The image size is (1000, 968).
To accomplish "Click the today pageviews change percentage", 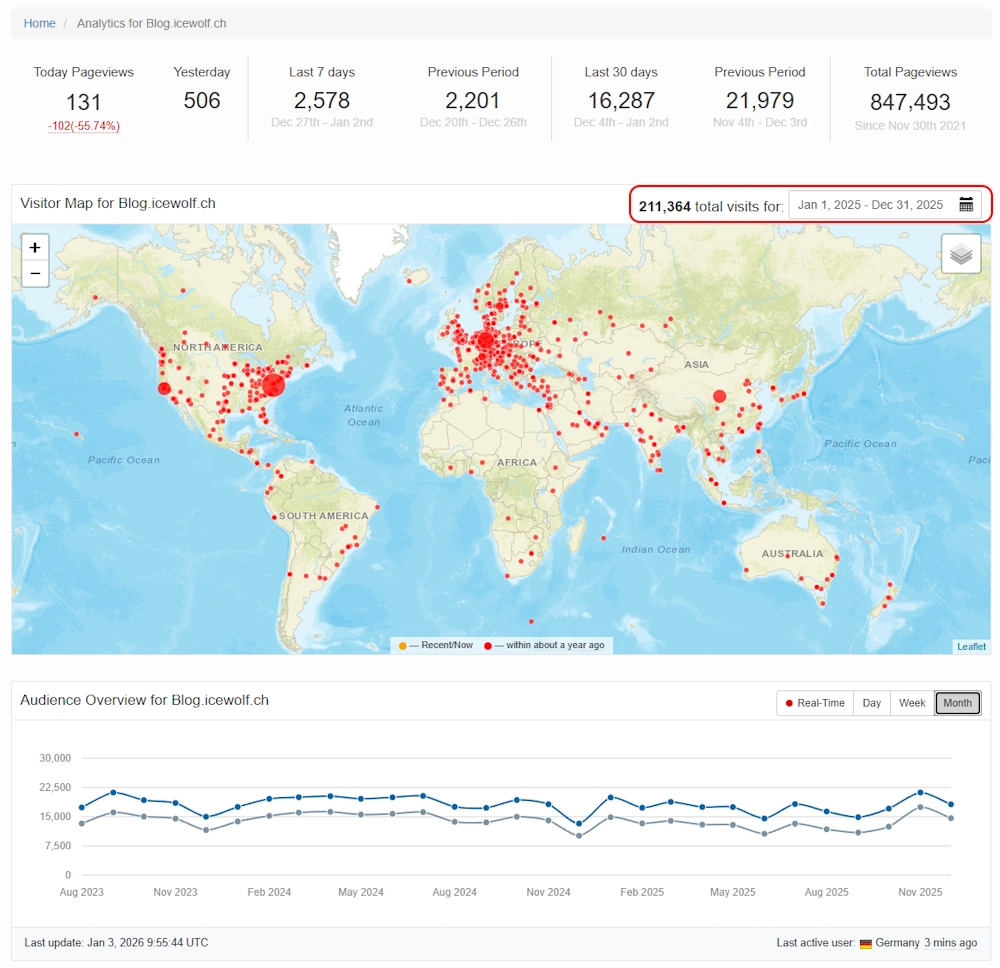I will tap(84, 126).
